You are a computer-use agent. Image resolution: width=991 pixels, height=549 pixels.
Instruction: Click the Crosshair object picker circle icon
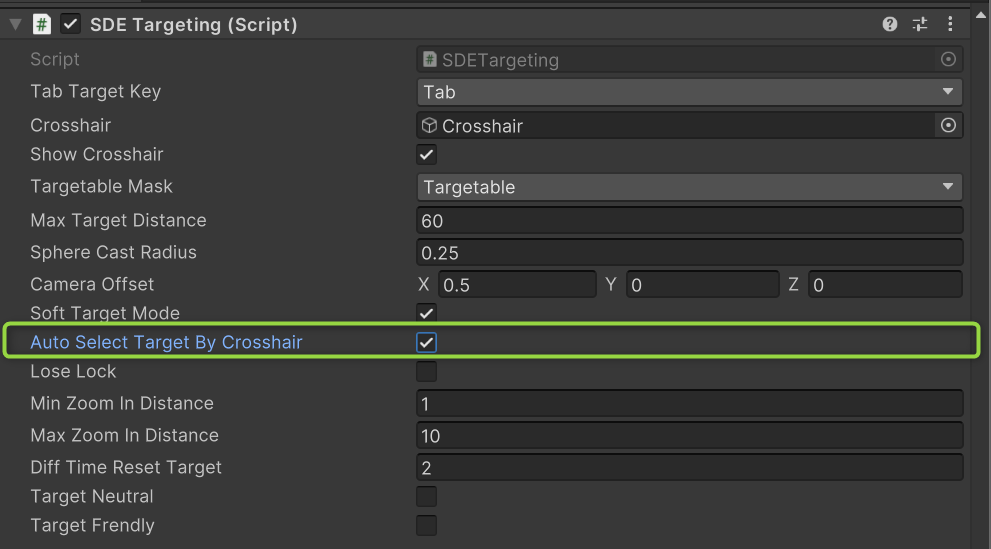(948, 126)
